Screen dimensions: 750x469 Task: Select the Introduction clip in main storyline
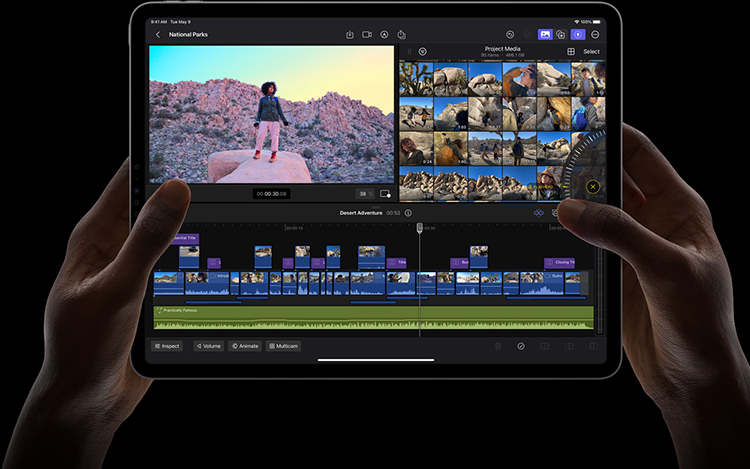207,283
